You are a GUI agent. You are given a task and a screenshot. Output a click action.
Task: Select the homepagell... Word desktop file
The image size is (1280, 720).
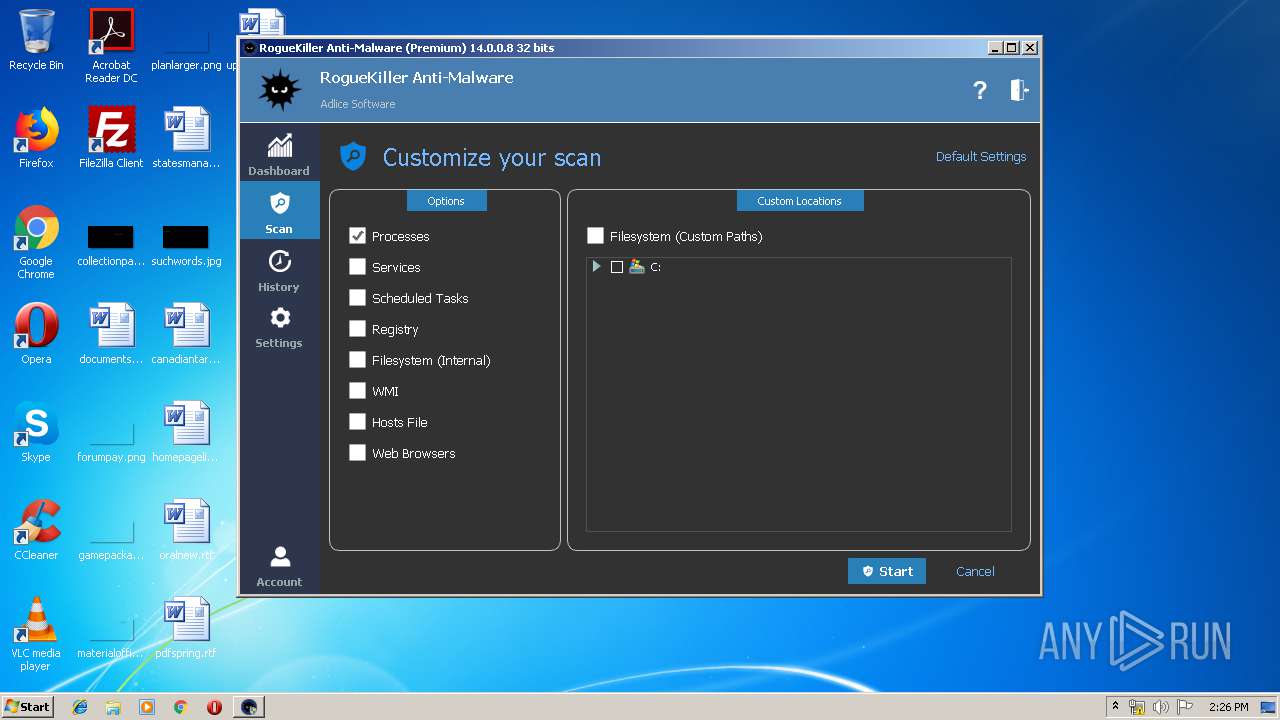coord(186,432)
